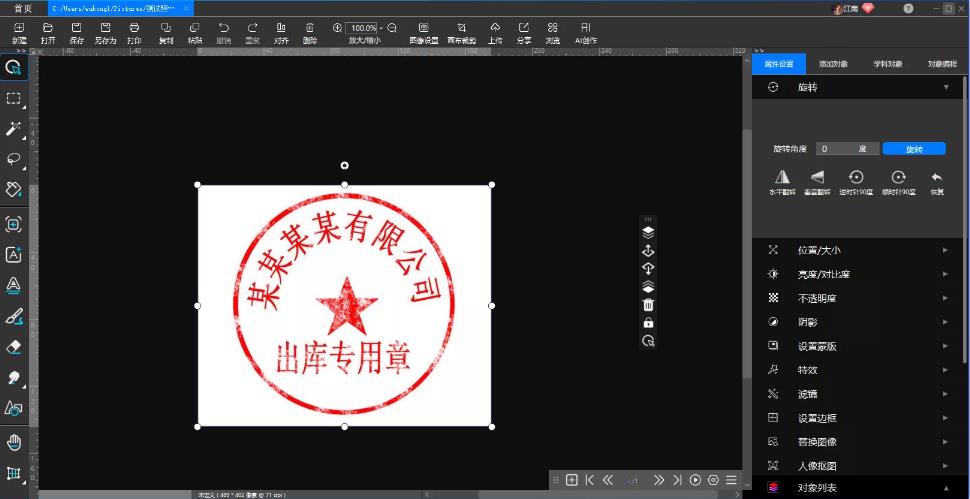Image resolution: width=970 pixels, height=499 pixels.
Task: Click the zoom-in magnifier icon
Action: pyautogui.click(x=337, y=28)
